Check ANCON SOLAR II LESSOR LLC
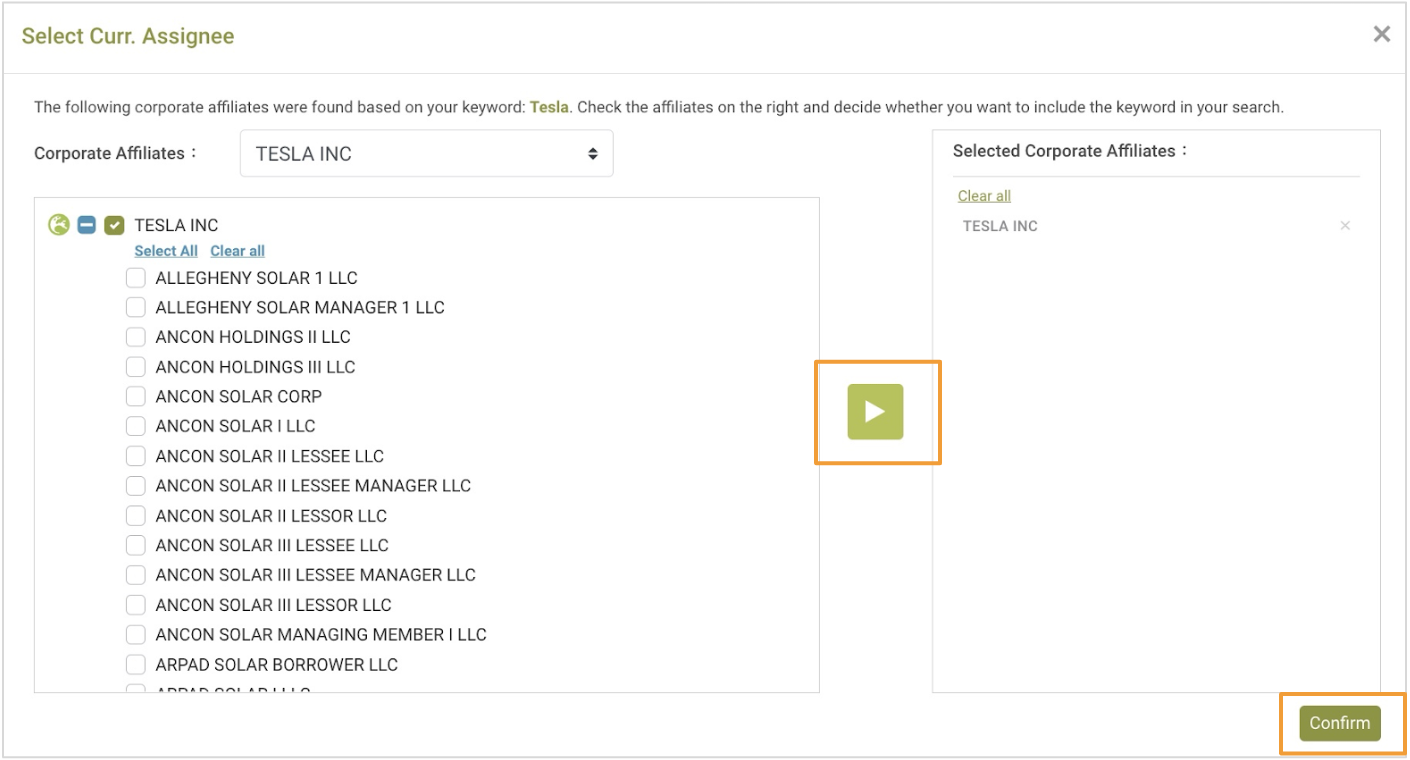This screenshot has width=1410, height=760. click(x=136, y=516)
